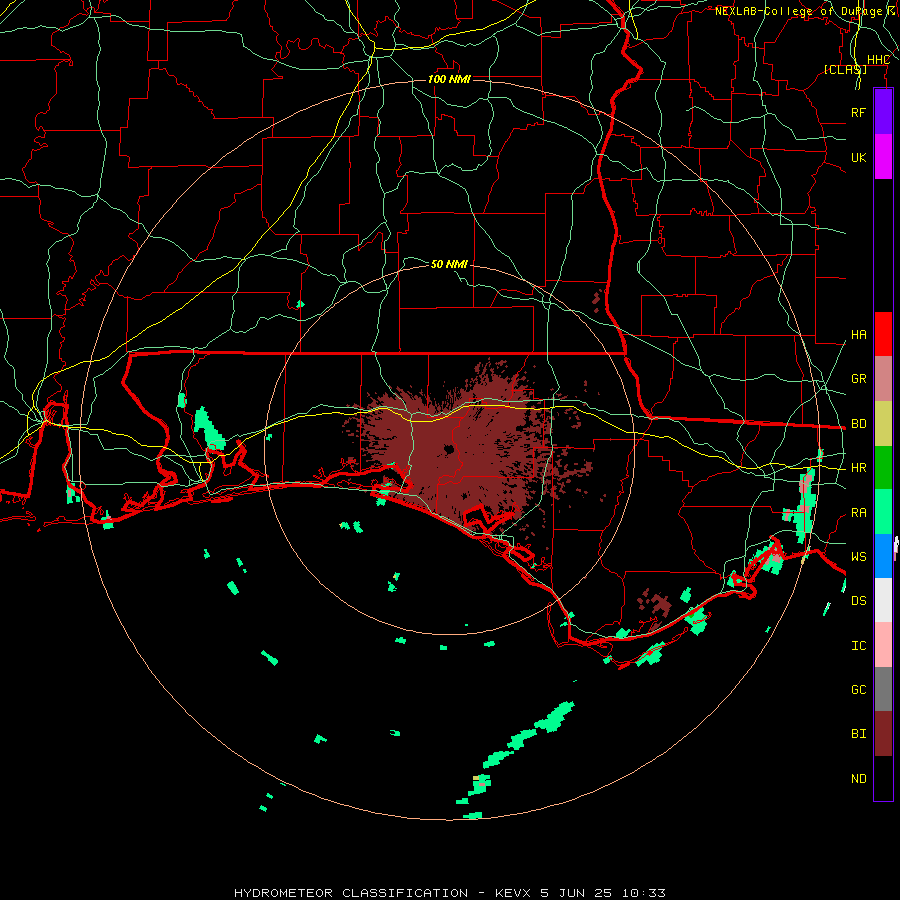Click the HA legend label
Viewport: 900px width, 900px height.
click(858, 335)
